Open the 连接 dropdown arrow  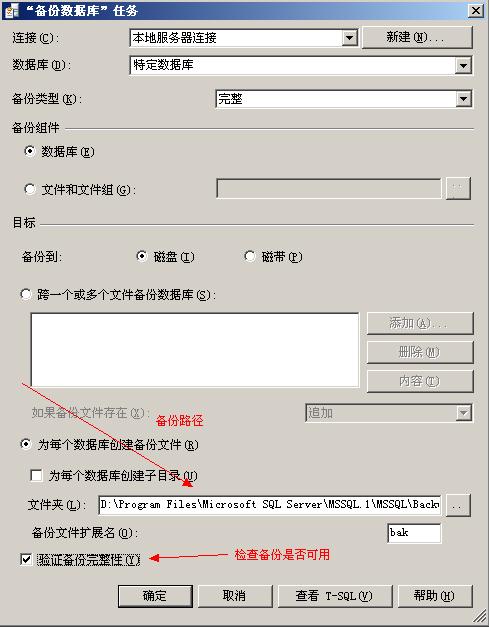[x=349, y=38]
